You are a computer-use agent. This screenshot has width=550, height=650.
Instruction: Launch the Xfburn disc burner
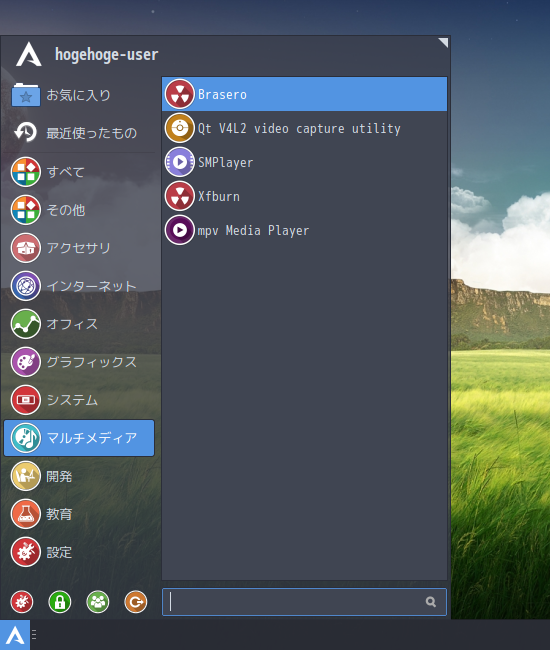[x=304, y=196]
